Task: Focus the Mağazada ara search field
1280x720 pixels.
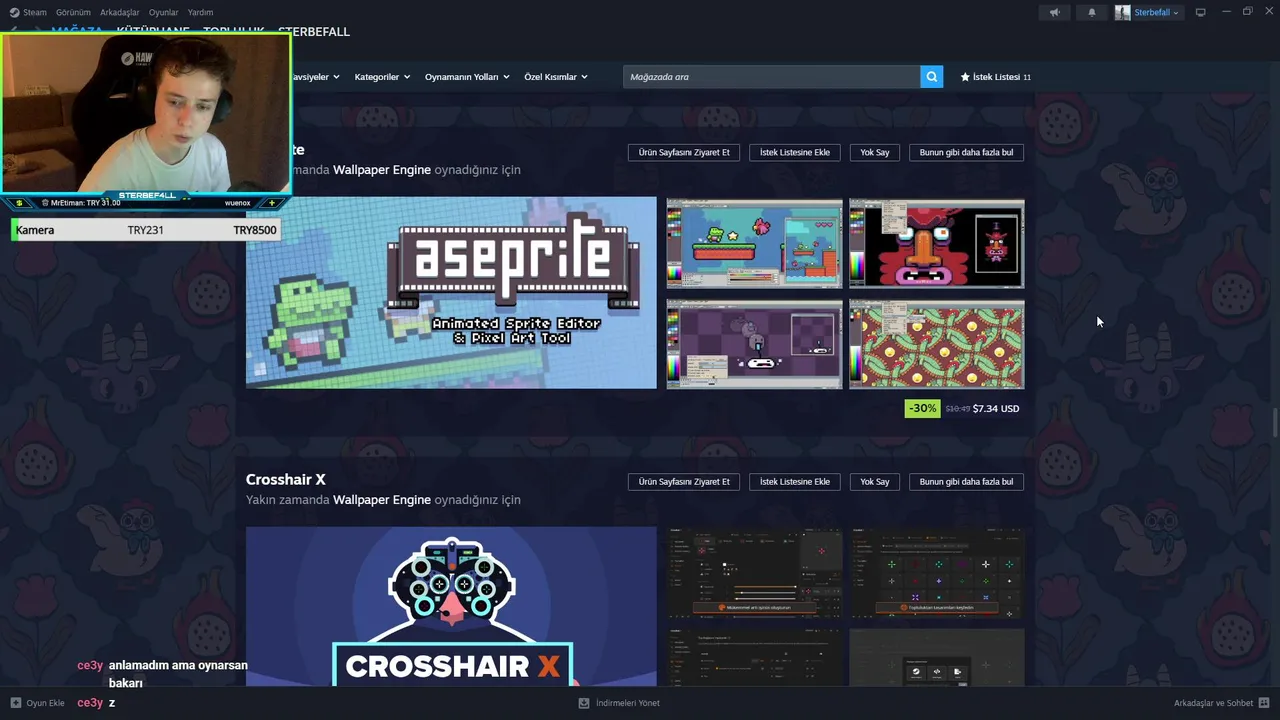Action: [x=771, y=77]
